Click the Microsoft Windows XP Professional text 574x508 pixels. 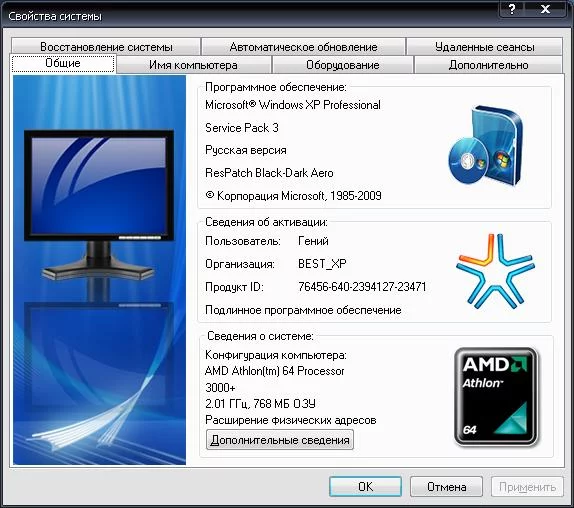(x=293, y=105)
